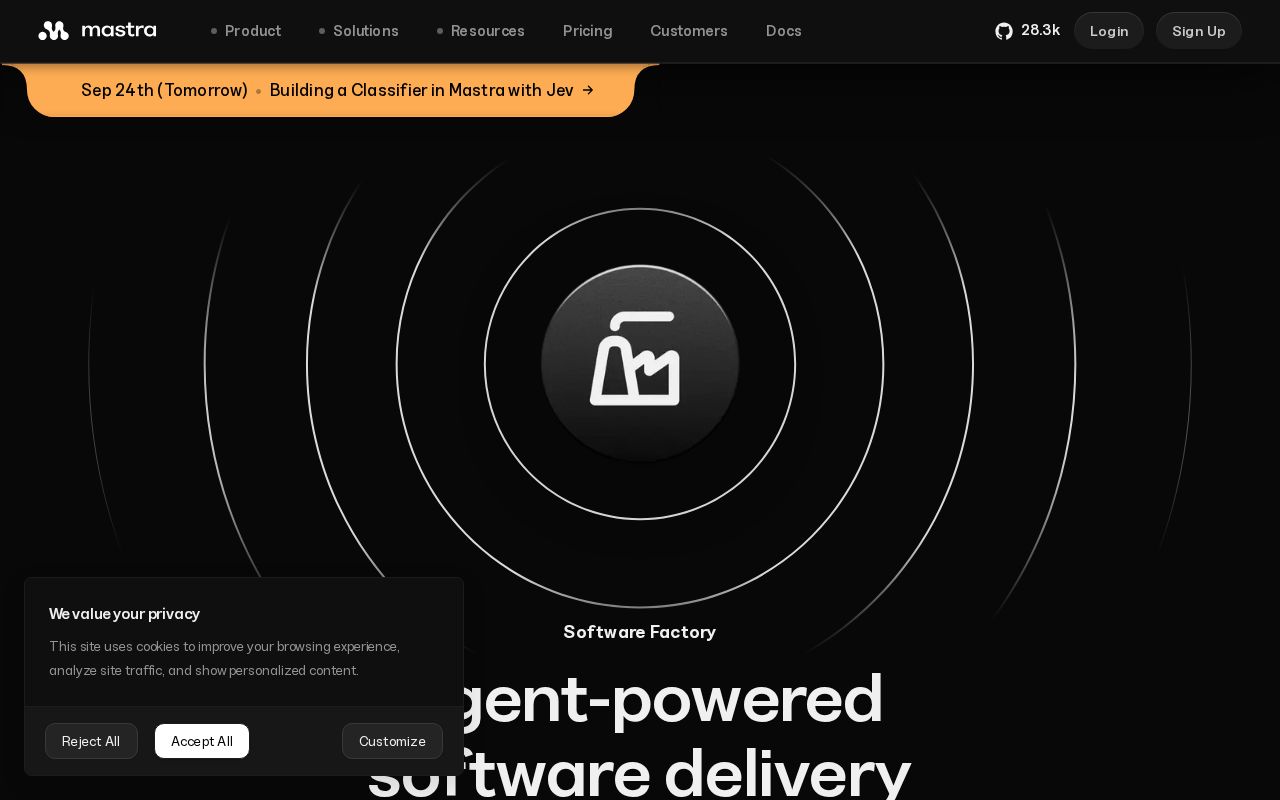Expand the Resources dropdown menu
Screen dimensions: 1280x800
point(481,31)
